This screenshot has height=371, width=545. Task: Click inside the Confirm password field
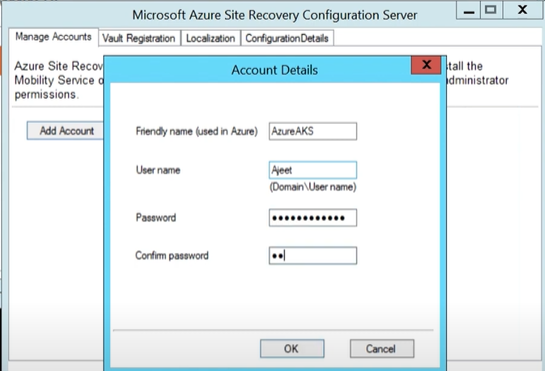pos(313,256)
